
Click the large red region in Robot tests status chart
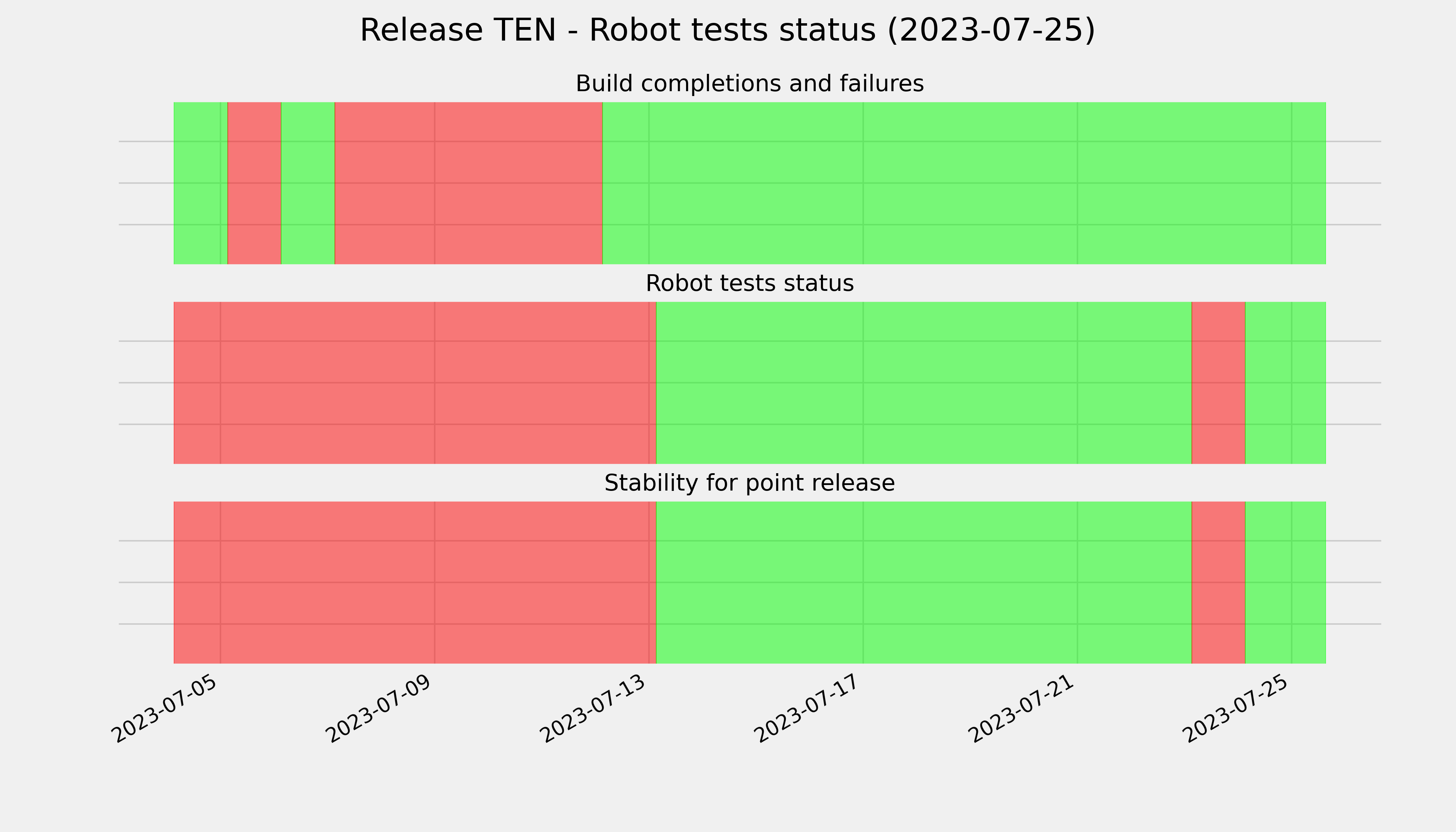tap(415, 383)
